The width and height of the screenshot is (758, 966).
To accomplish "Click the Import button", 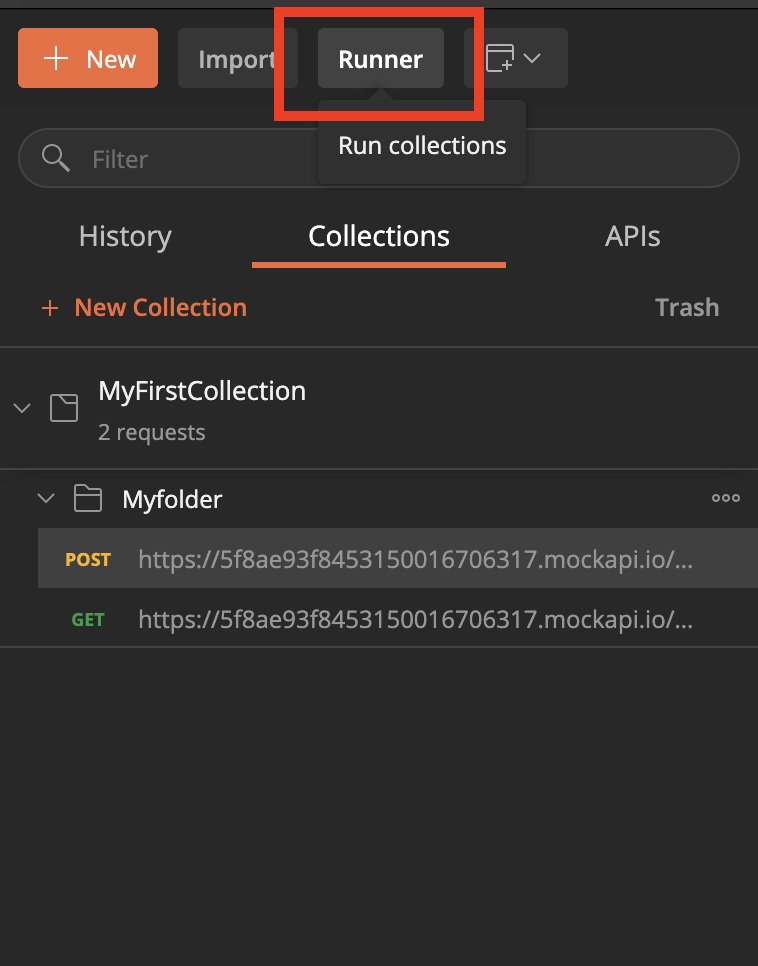I will (235, 59).
